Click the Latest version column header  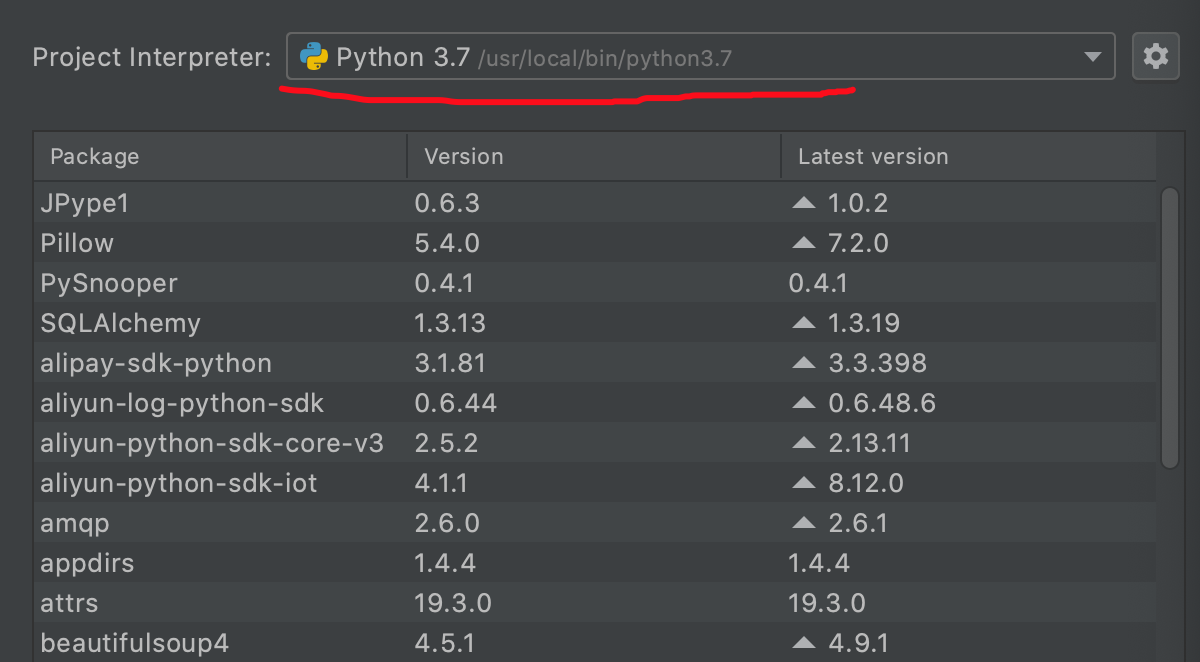(872, 156)
